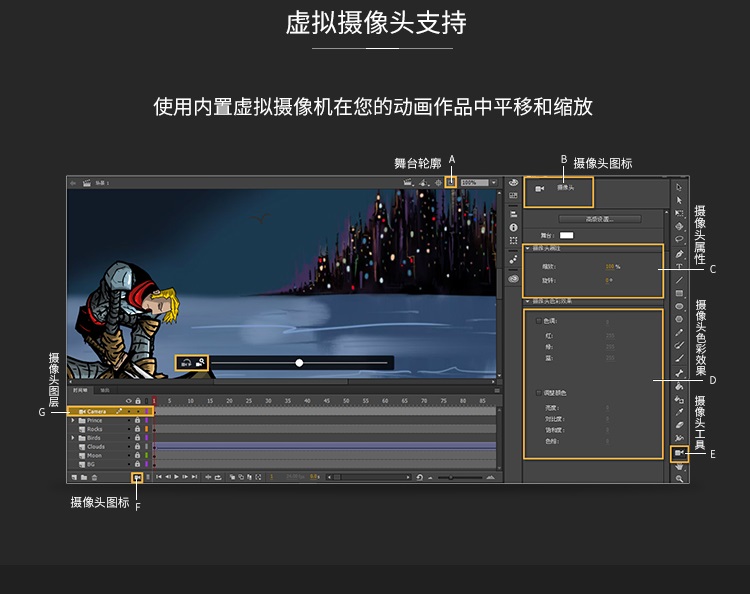The width and height of the screenshot is (750, 594).
Task: Click the camera zoom slider handle on stage
Action: point(299,363)
